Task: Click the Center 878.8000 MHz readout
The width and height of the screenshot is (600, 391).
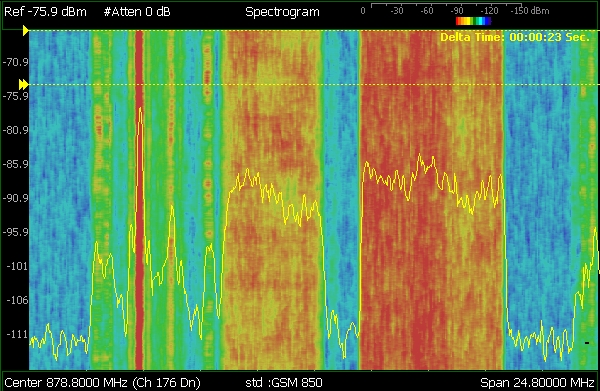Action: click(102, 382)
